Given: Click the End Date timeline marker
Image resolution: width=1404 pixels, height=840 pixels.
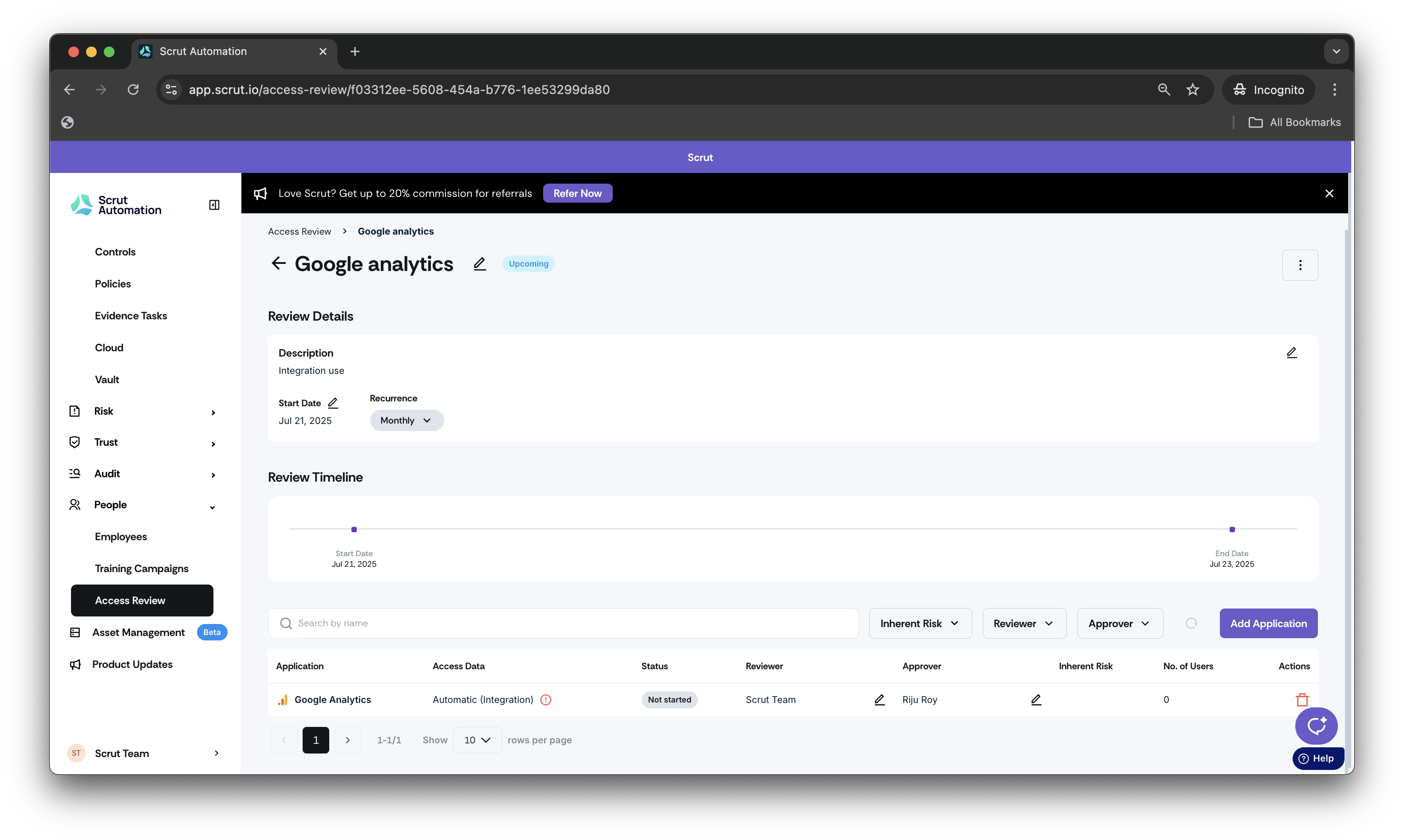Looking at the screenshot, I should 1231,529.
